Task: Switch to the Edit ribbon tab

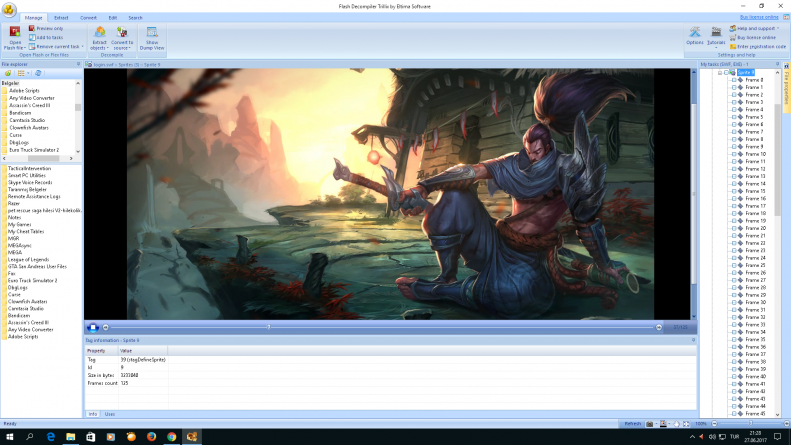Action: tap(112, 18)
